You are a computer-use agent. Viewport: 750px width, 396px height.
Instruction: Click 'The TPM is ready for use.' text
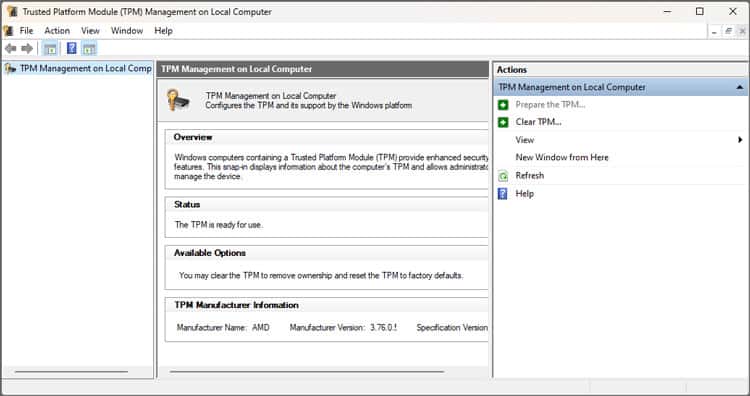[219, 225]
